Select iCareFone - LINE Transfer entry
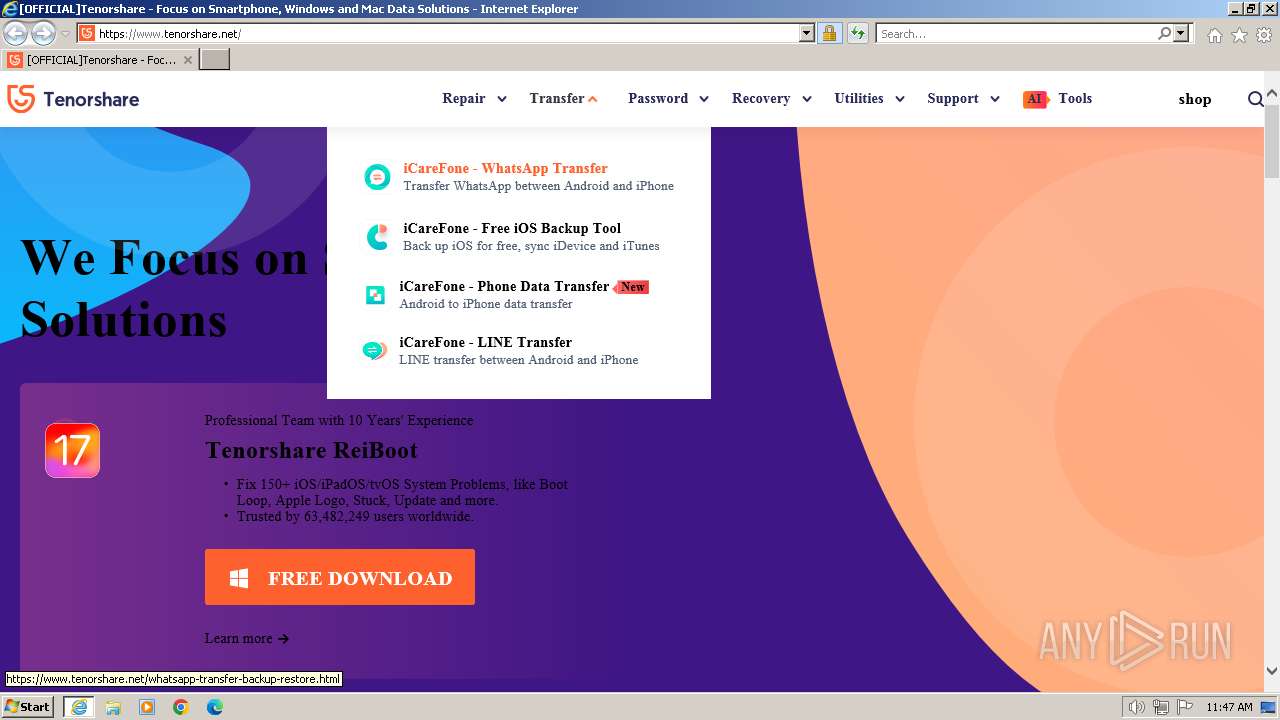Screen dimensions: 1280x720 tap(485, 342)
